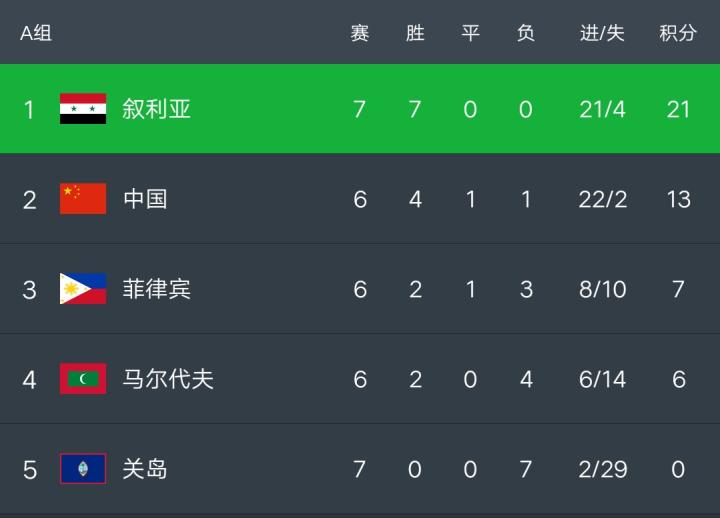
Task: Select team 马尔代夫 in the table
Action: point(168,379)
